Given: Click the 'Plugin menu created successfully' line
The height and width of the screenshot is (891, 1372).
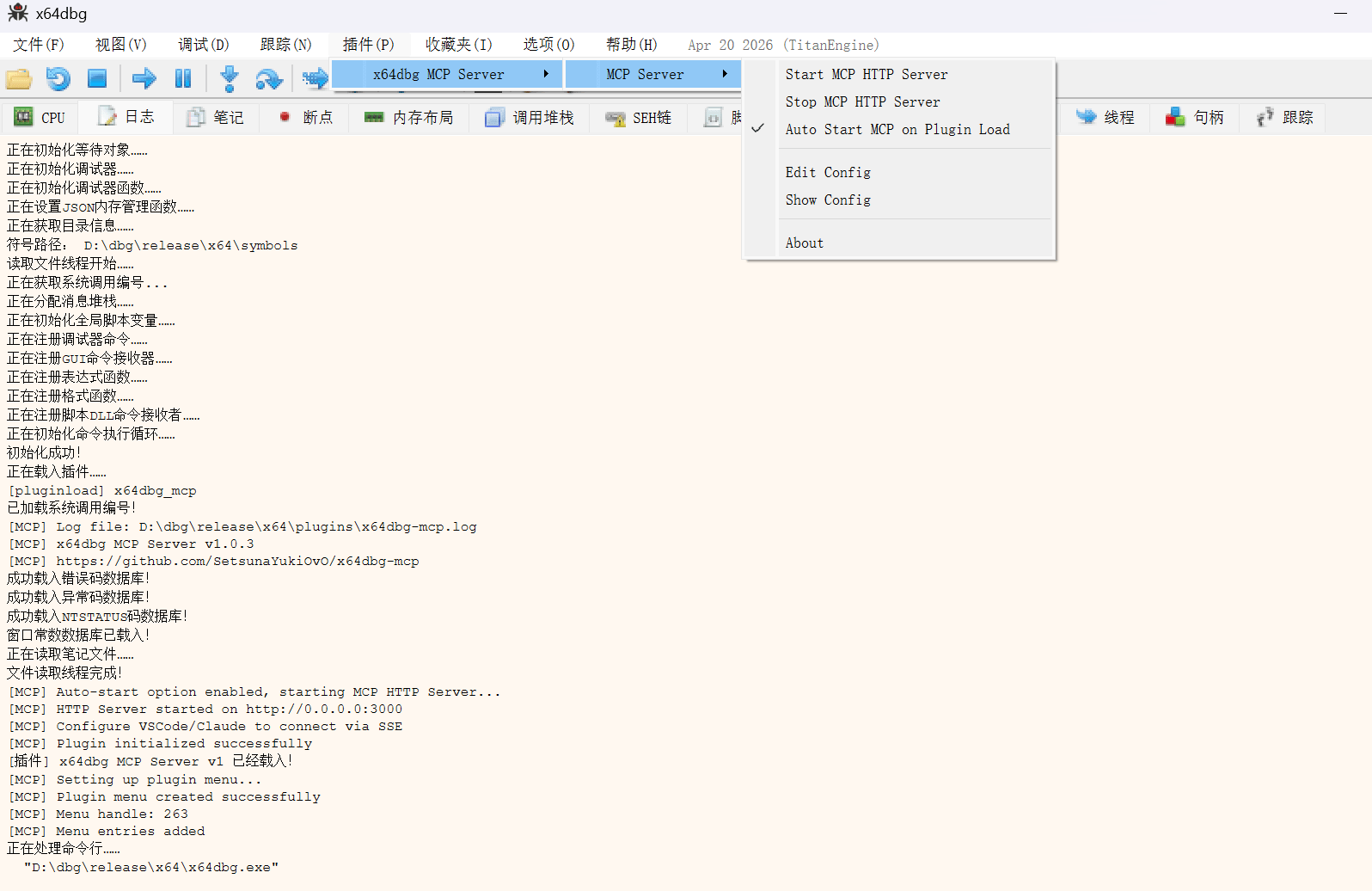Looking at the screenshot, I should [x=164, y=797].
